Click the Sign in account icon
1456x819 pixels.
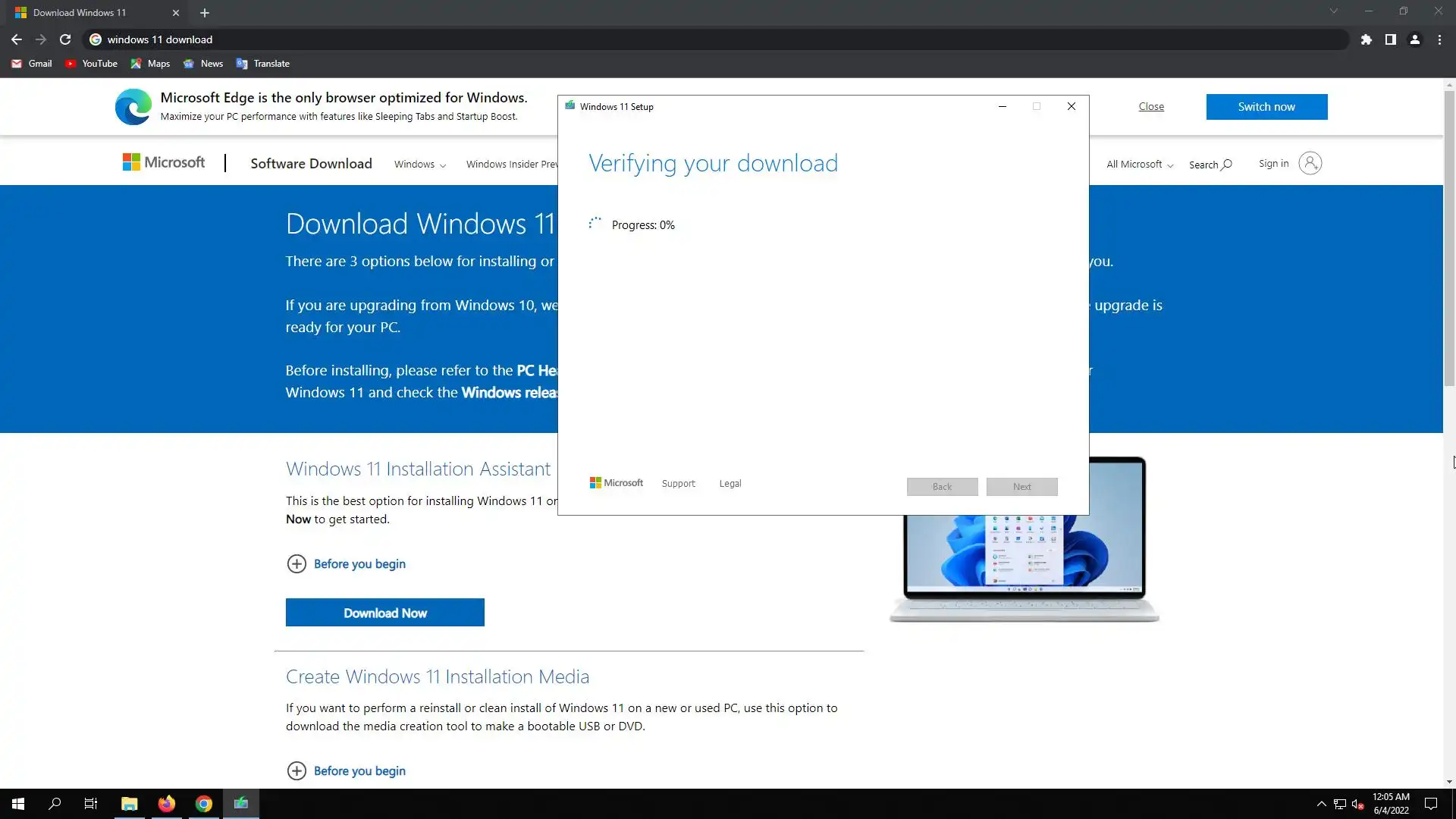coord(1310,163)
